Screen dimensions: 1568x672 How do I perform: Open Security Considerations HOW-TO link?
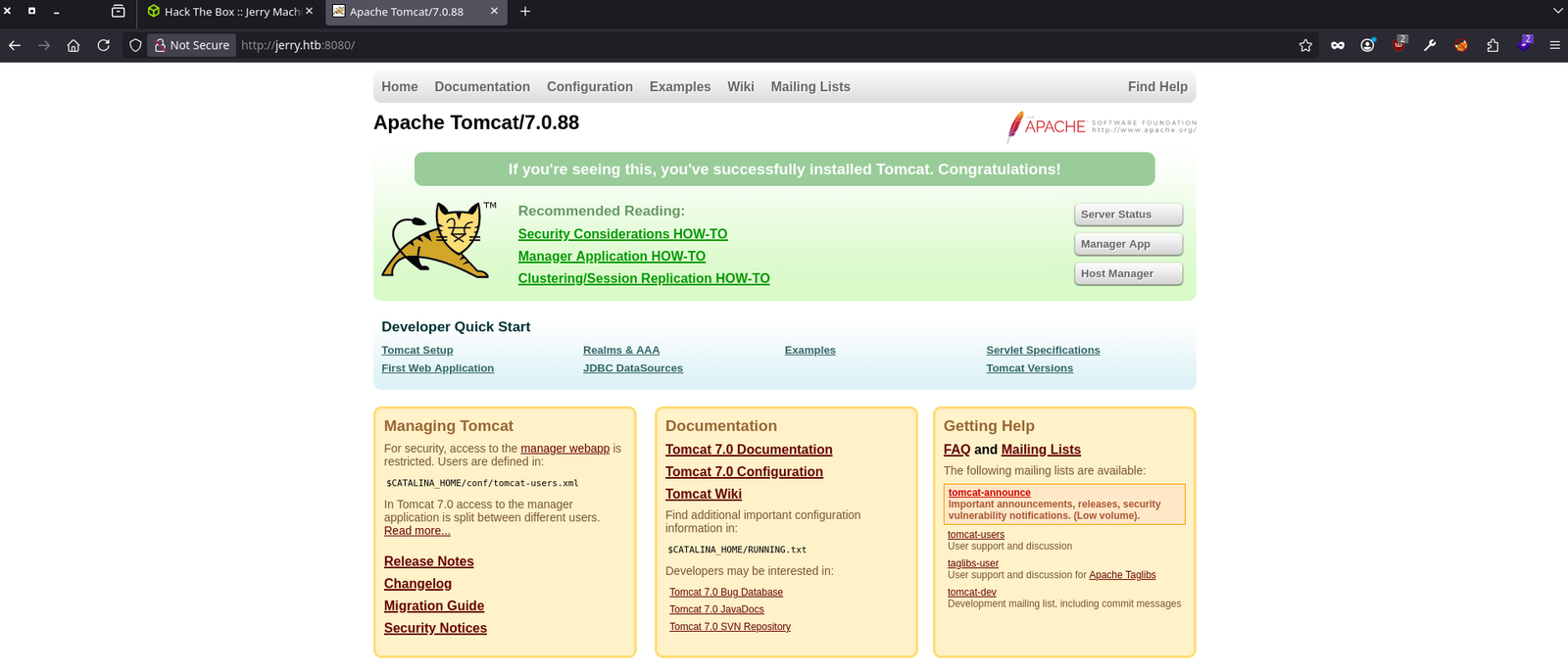click(623, 234)
